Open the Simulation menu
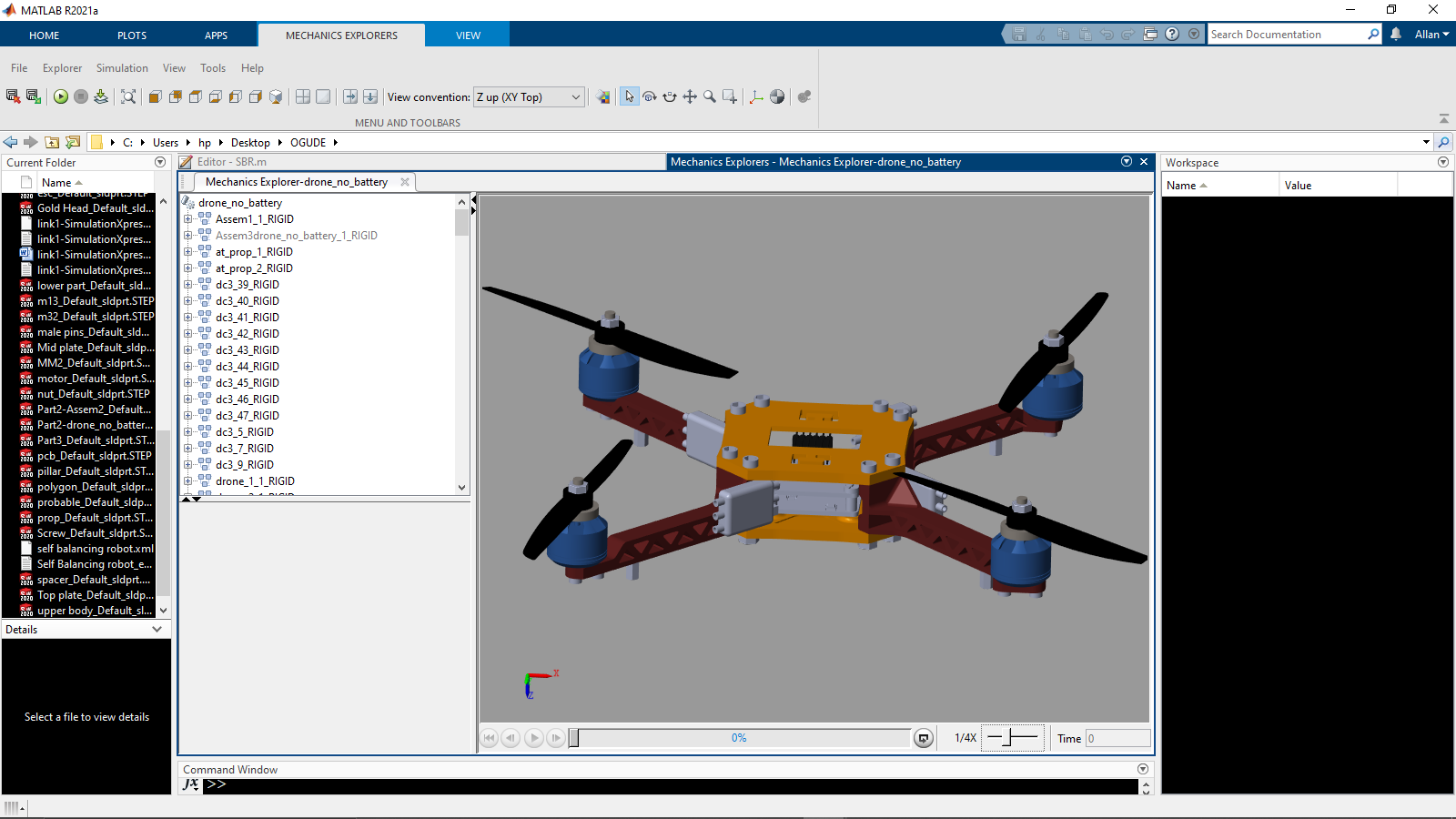 tap(122, 68)
